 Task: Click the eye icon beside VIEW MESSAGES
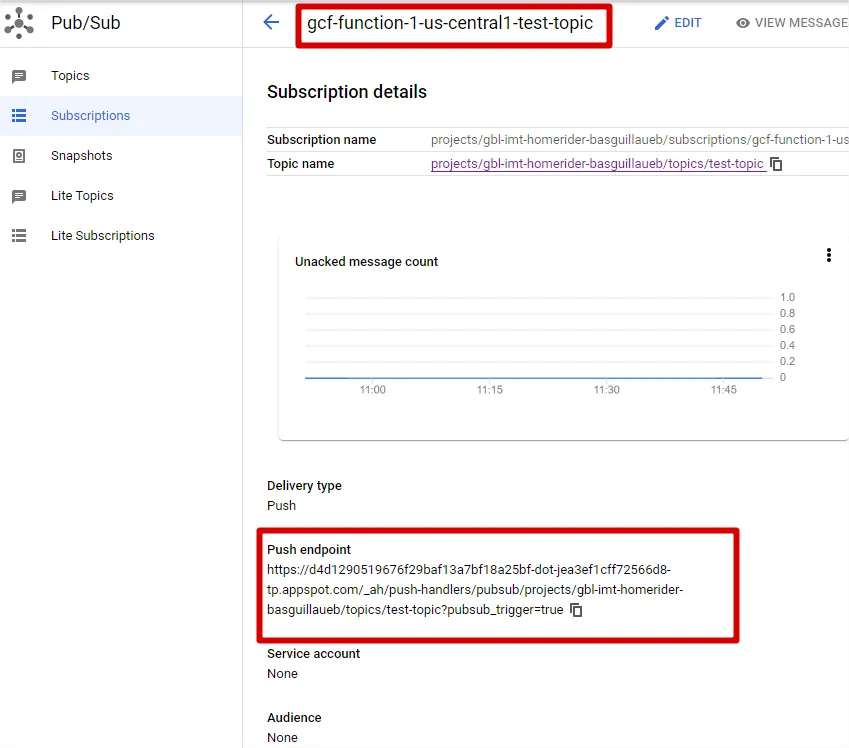(743, 23)
